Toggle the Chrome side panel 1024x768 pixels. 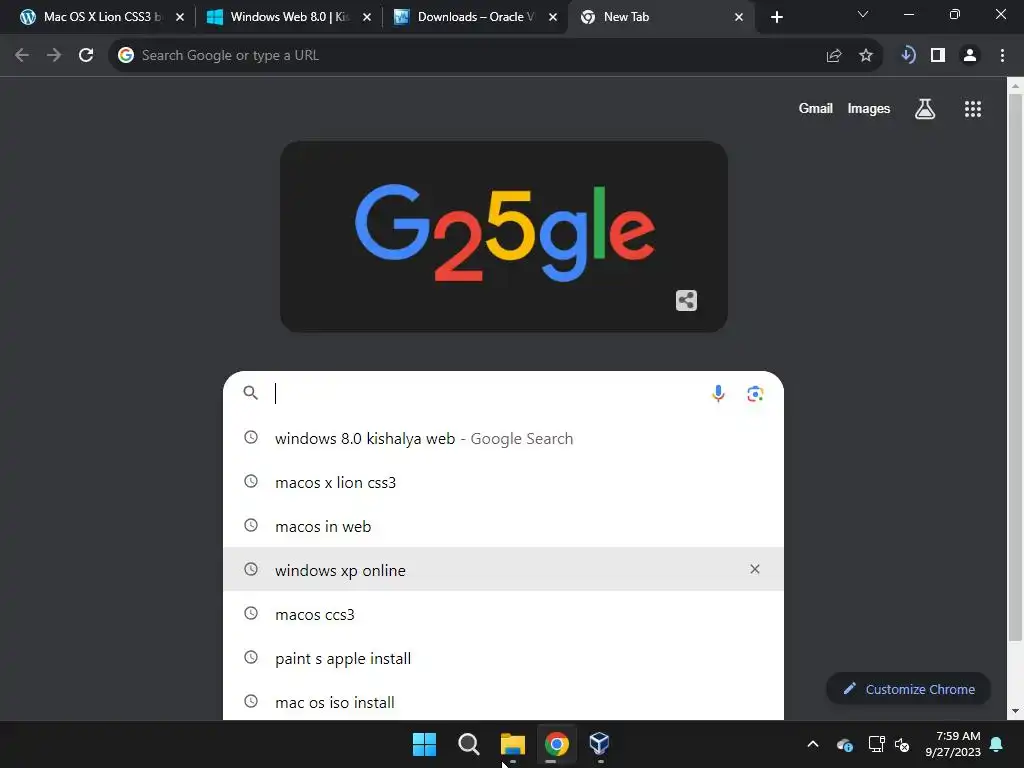pyautogui.click(x=938, y=56)
